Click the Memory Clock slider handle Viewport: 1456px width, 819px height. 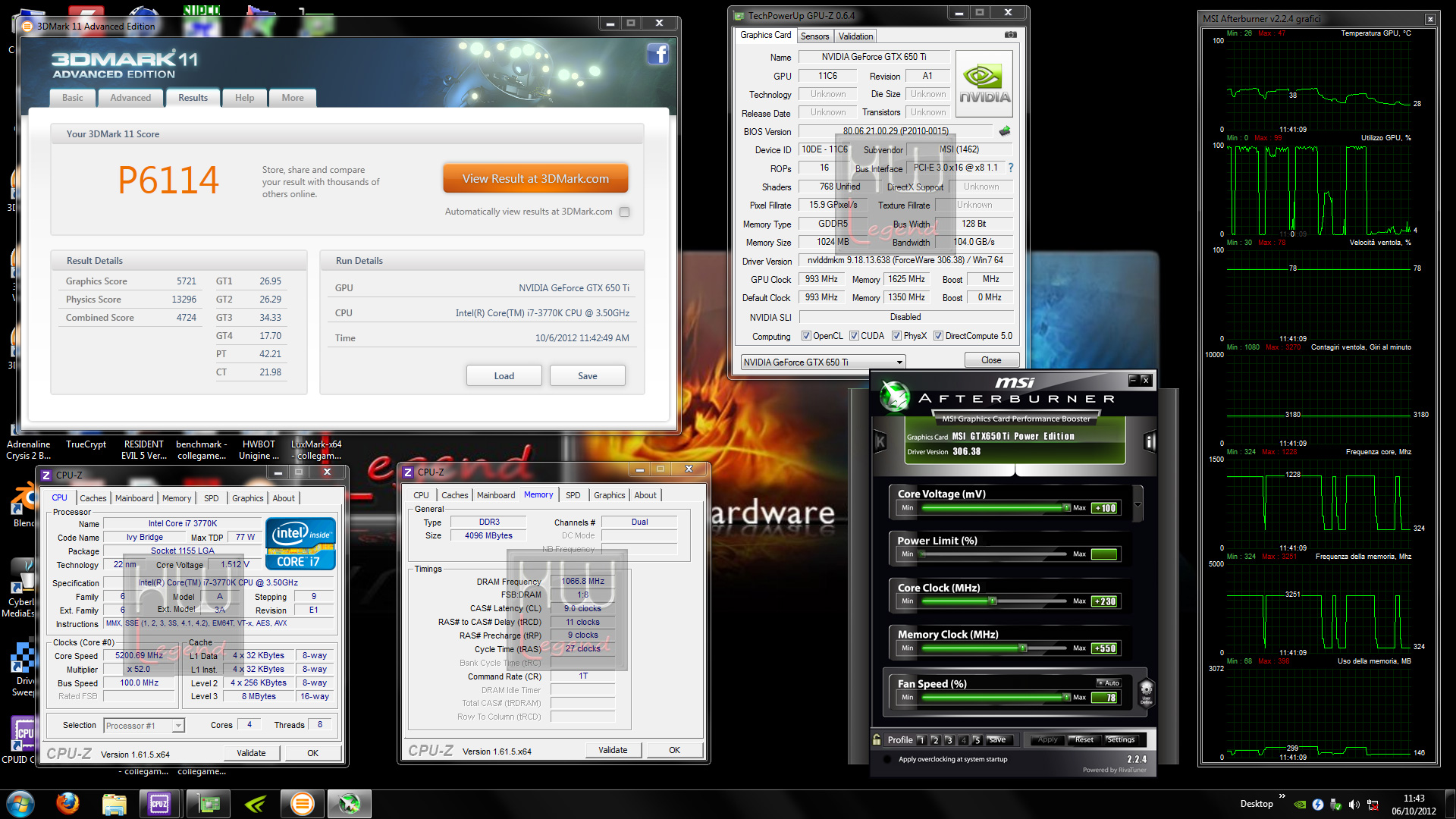pyautogui.click(x=1022, y=648)
